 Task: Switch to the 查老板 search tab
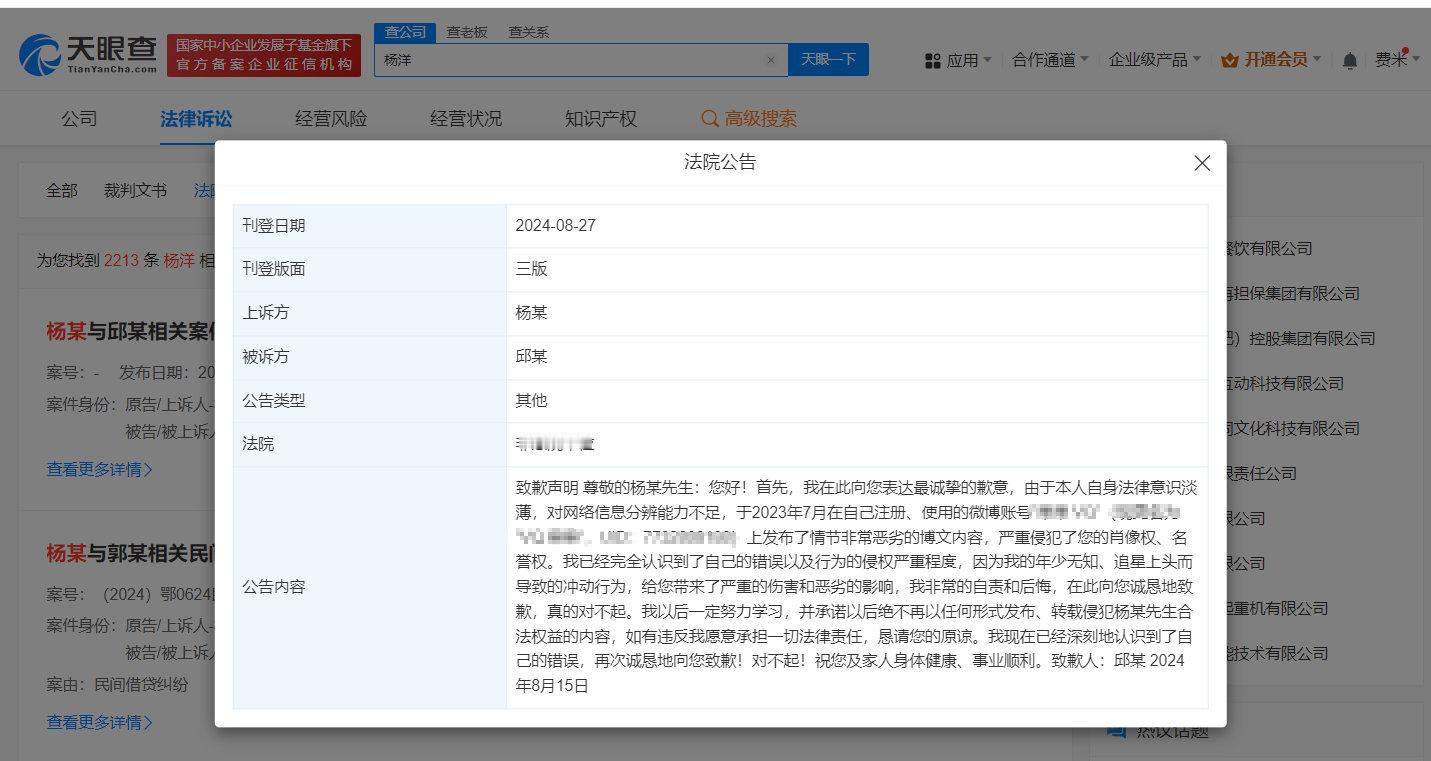466,32
